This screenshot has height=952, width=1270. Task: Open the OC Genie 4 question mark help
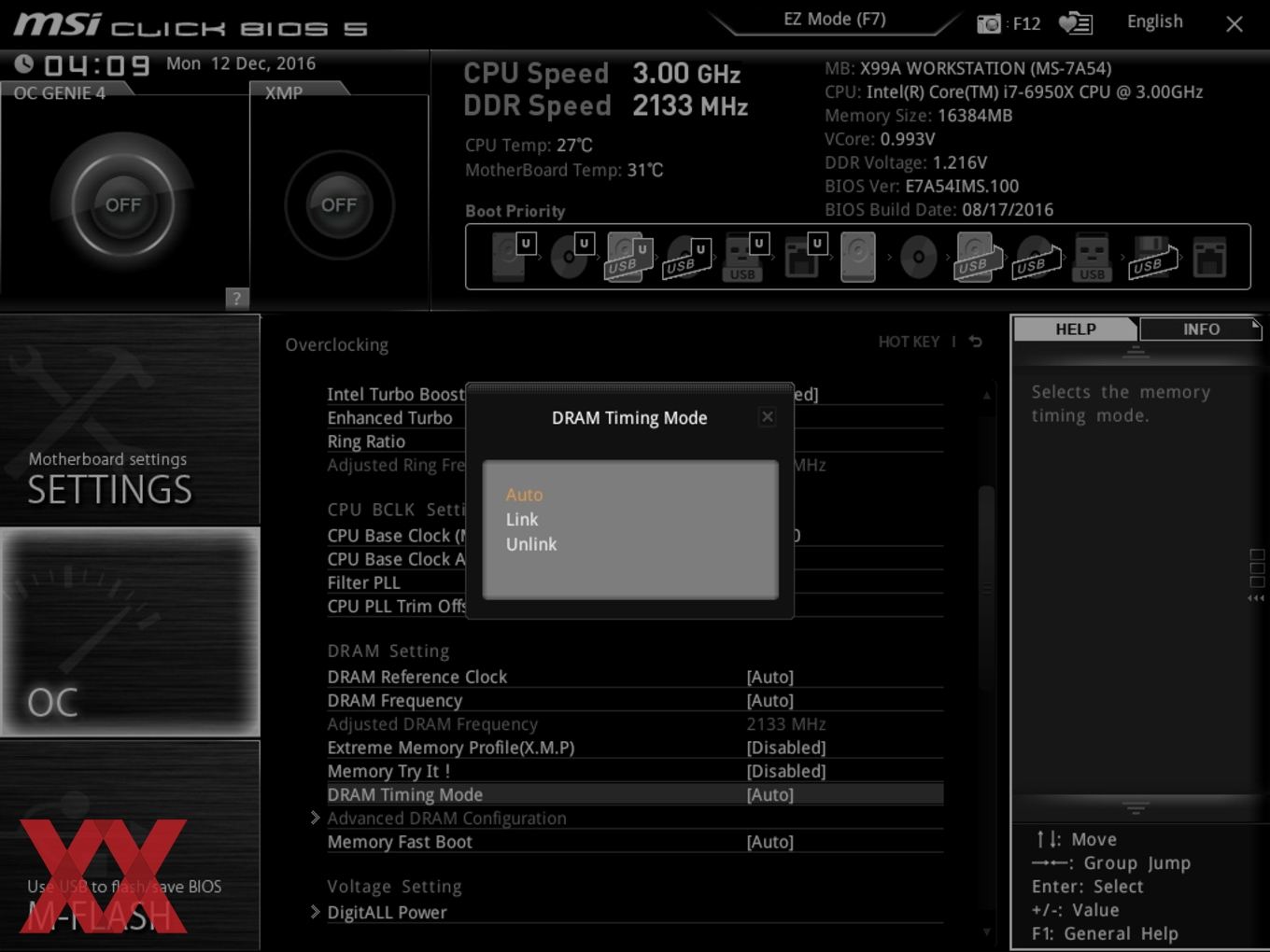[237, 298]
